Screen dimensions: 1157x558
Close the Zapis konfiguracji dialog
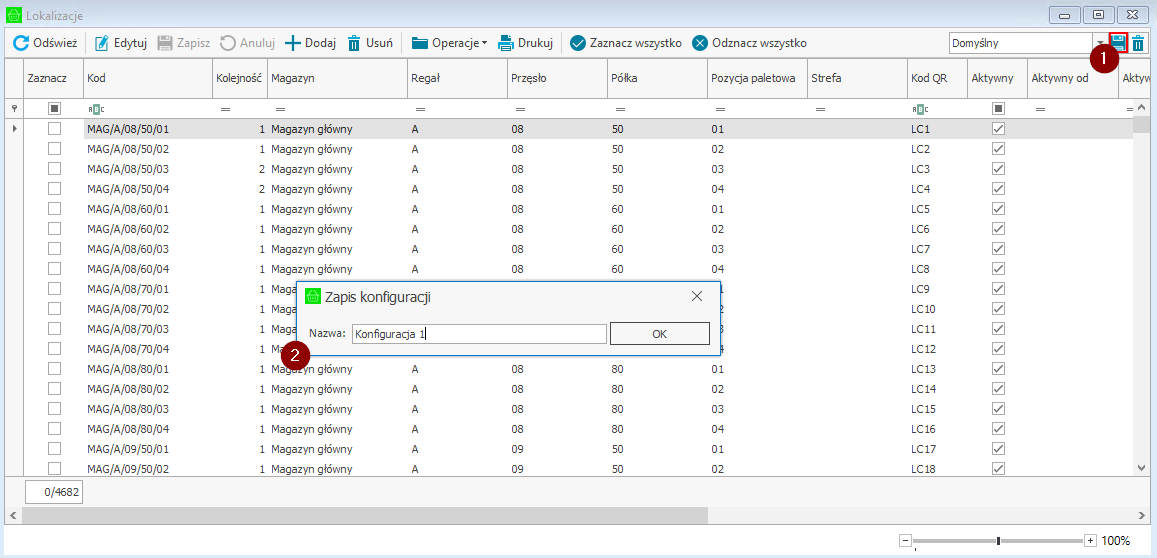coord(697,296)
